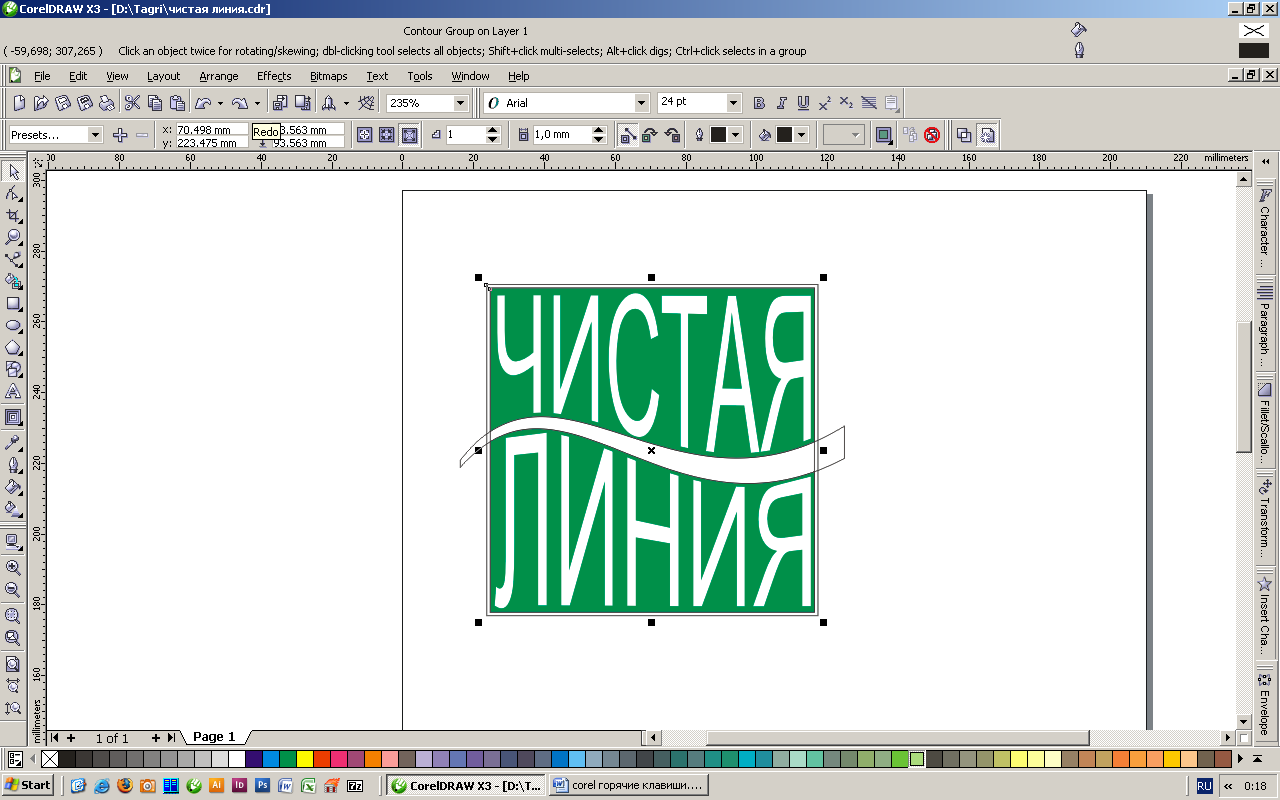Pick the red palette swatch
Image resolution: width=1280 pixels, height=800 pixels.
(x=322, y=759)
